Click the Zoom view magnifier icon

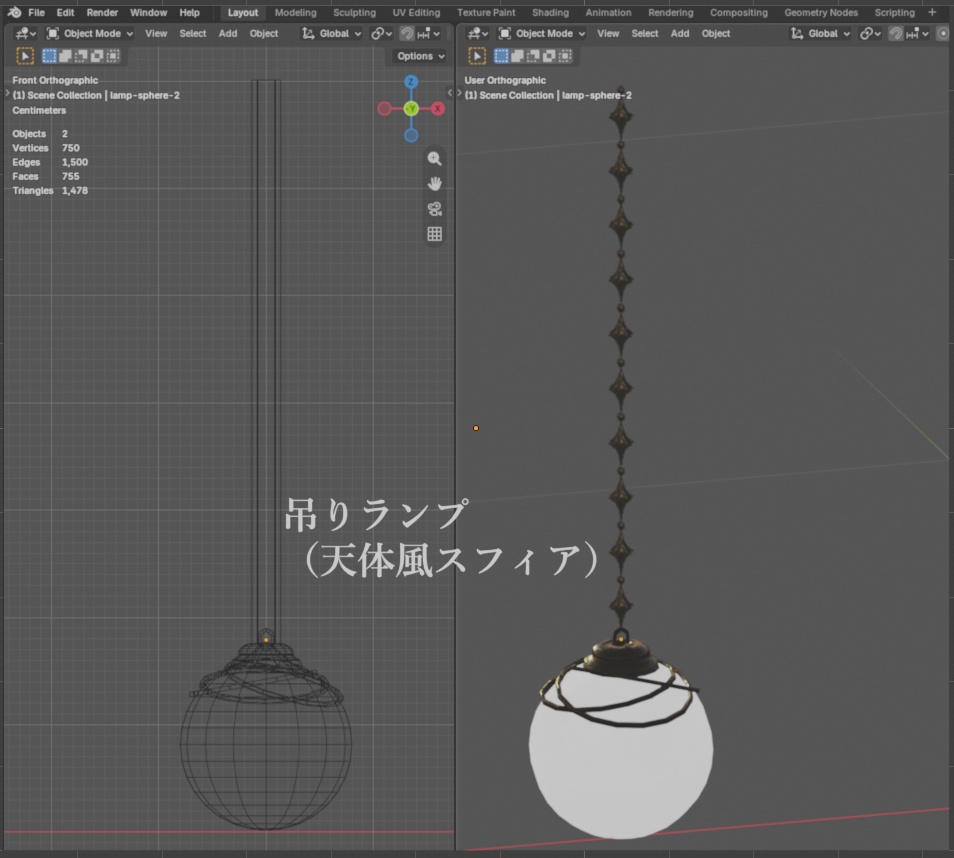434,159
